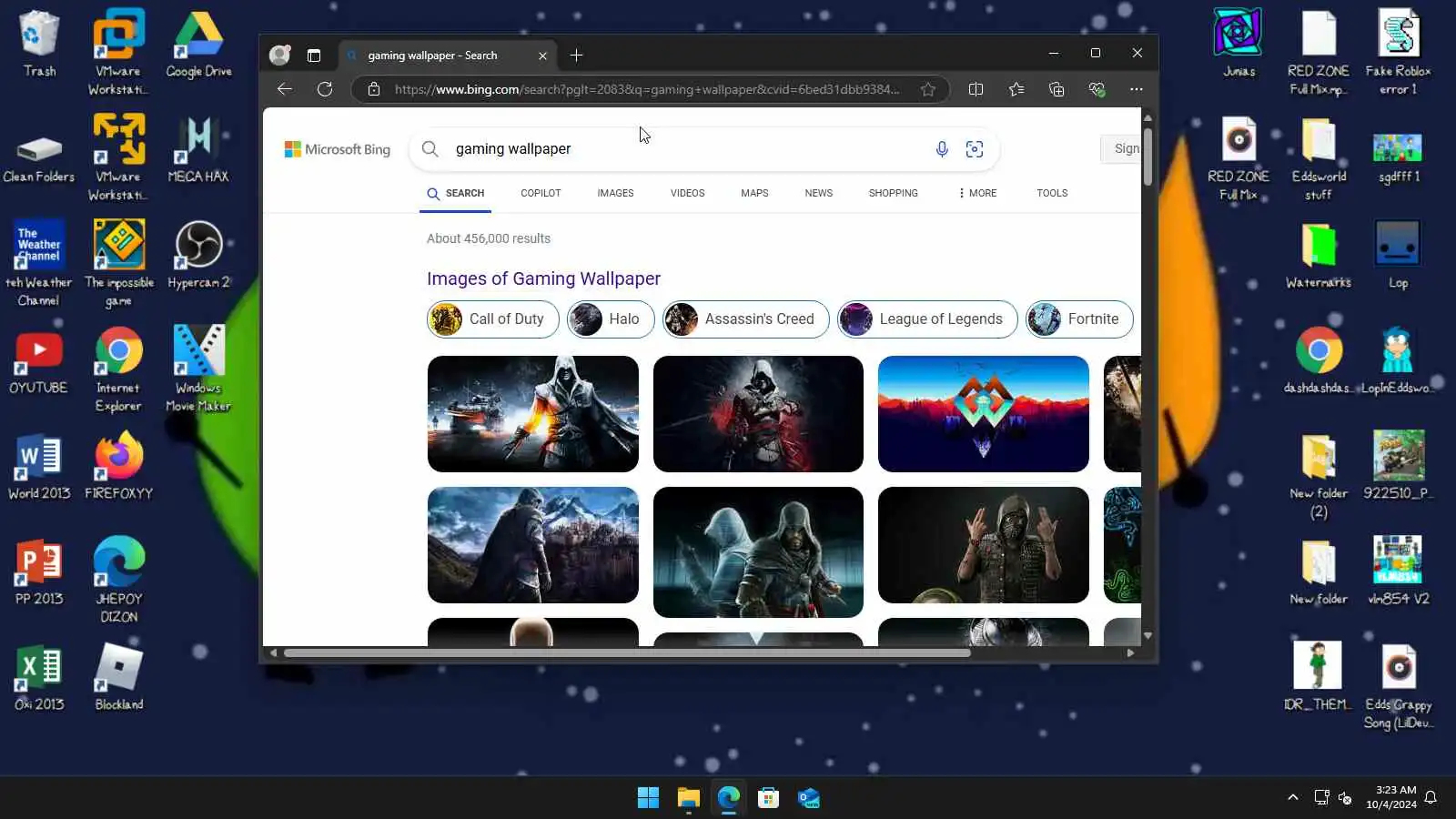The width and height of the screenshot is (1456, 819).
Task: Select the Windows Movie Maker shortcut
Action: coord(198,369)
